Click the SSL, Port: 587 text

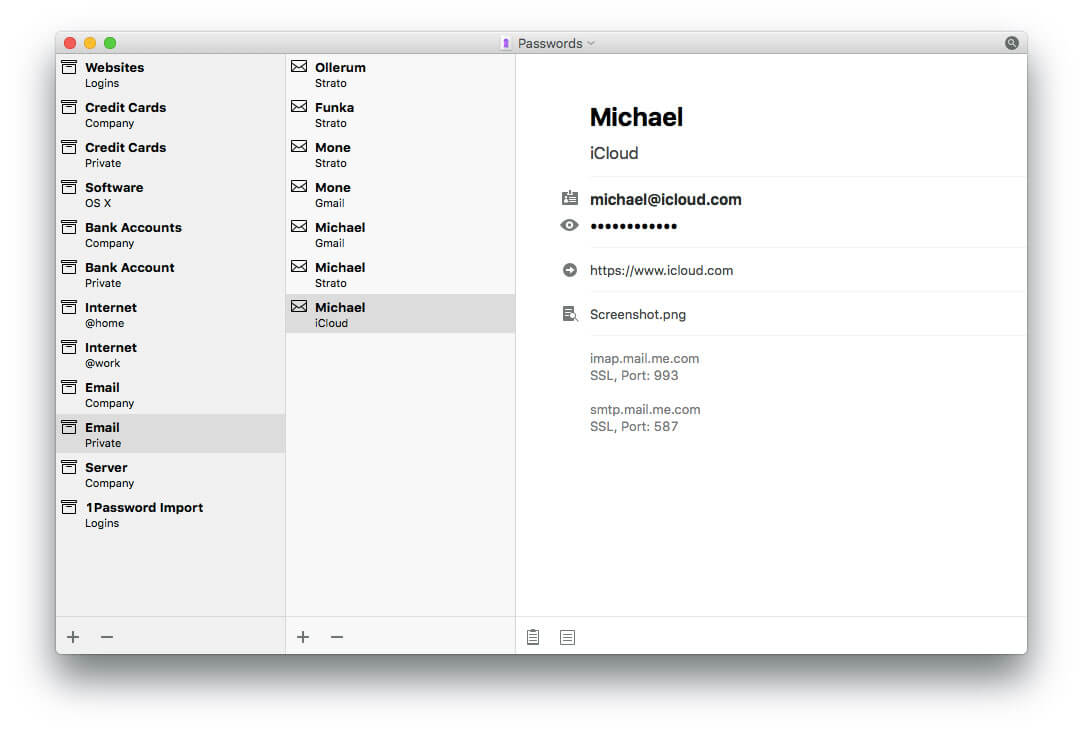click(x=634, y=427)
